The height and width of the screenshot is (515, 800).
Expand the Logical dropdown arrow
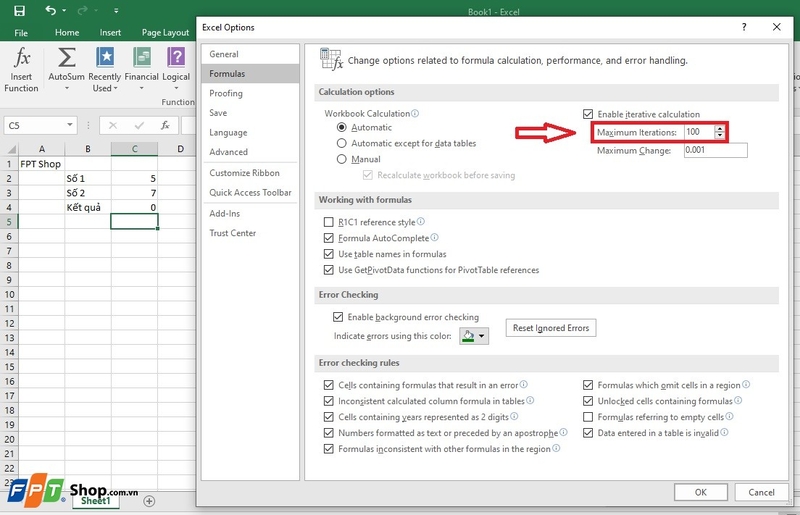(x=176, y=89)
